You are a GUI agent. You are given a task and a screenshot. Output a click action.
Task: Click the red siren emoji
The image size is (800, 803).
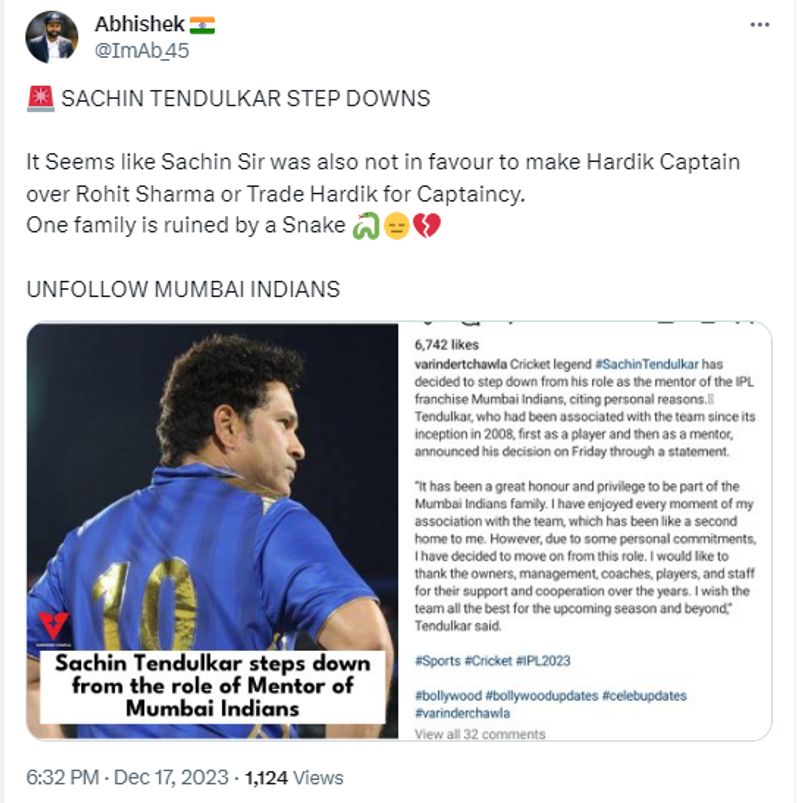(41, 98)
